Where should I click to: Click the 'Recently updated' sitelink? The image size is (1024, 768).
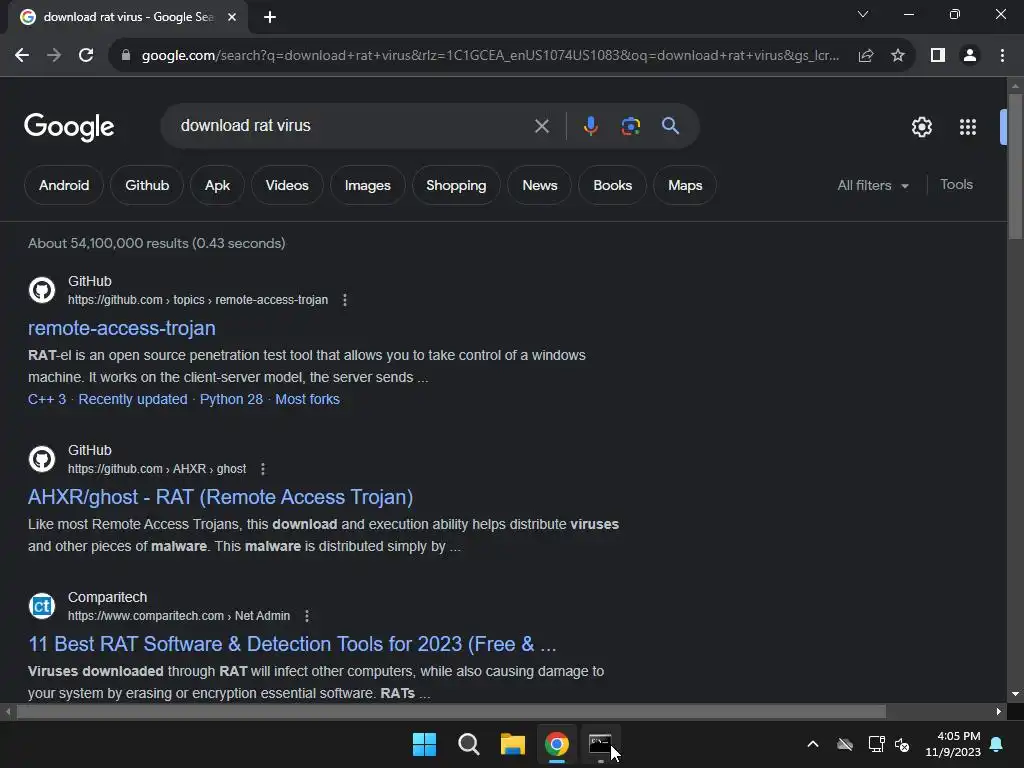[133, 399]
